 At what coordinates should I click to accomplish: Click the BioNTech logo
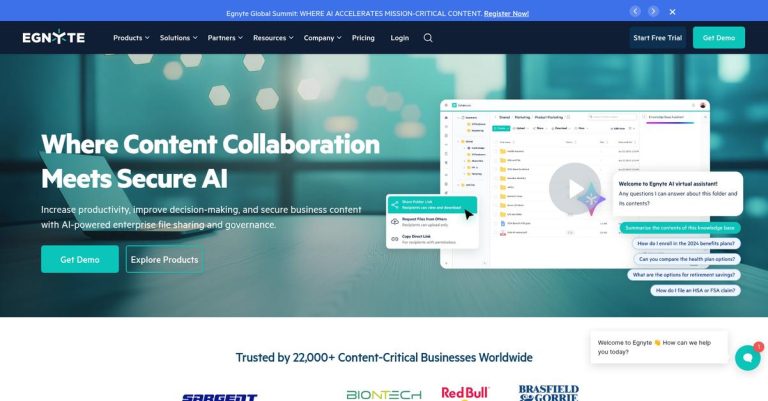(x=384, y=395)
